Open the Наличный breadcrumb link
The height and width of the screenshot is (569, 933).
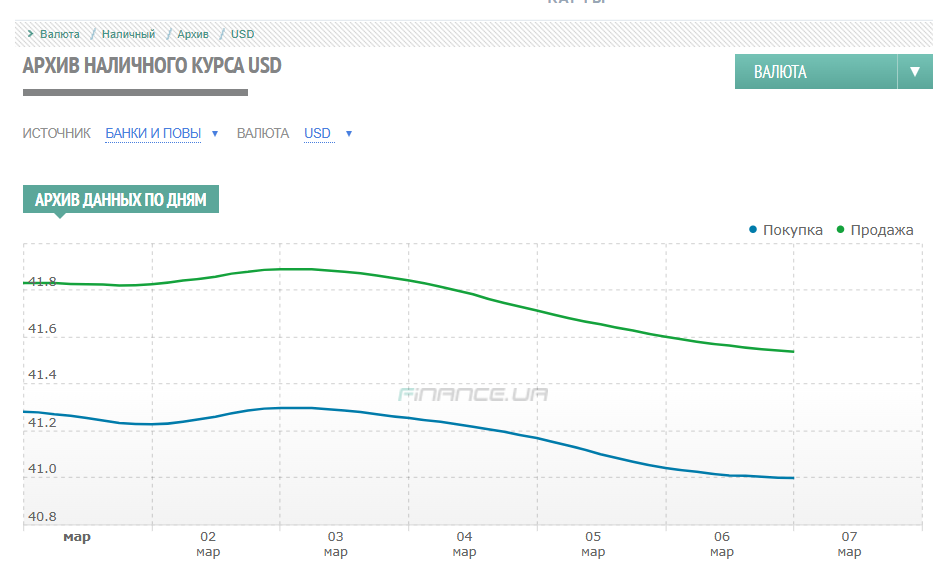[128, 34]
